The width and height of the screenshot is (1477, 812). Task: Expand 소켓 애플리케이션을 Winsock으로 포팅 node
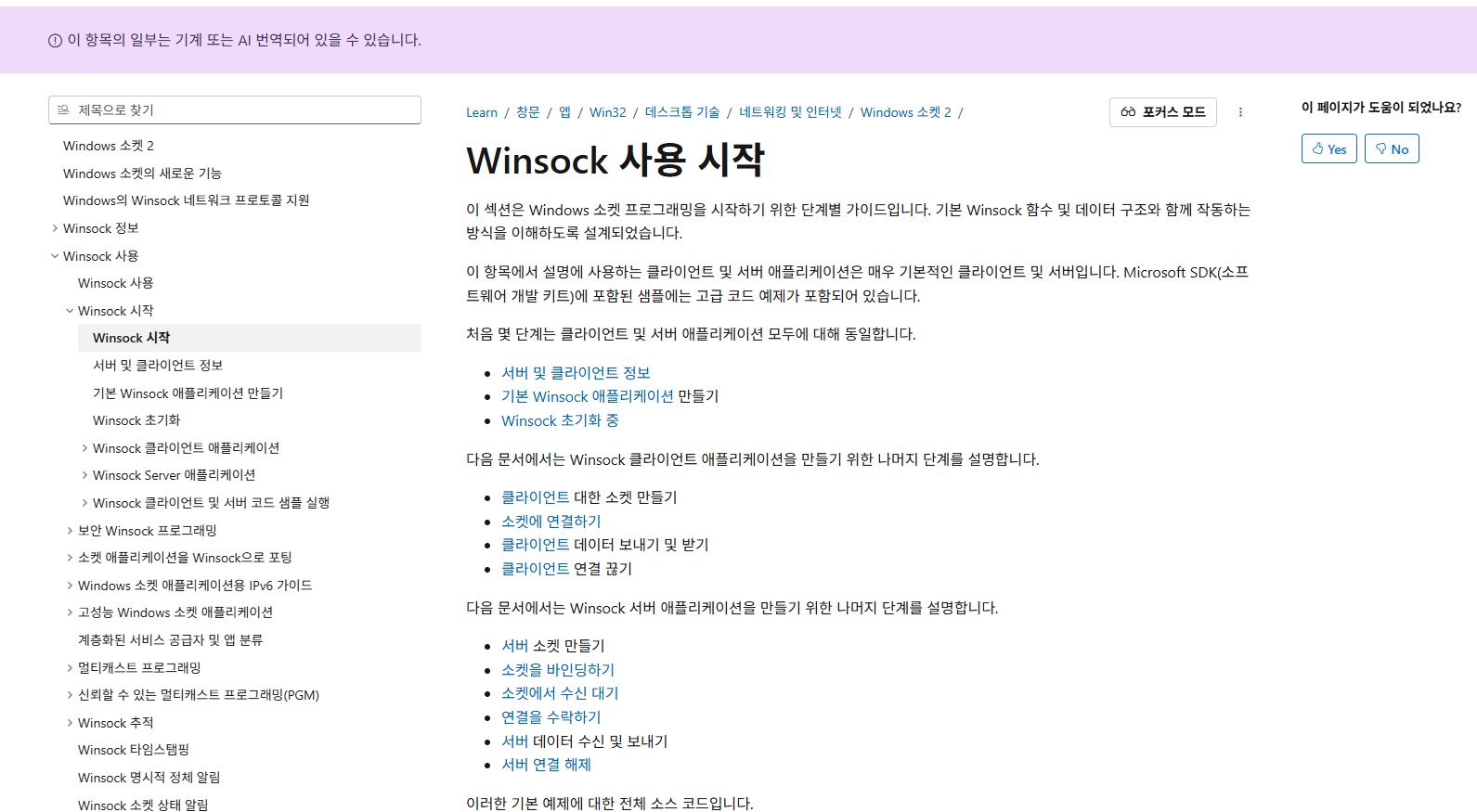click(70, 558)
